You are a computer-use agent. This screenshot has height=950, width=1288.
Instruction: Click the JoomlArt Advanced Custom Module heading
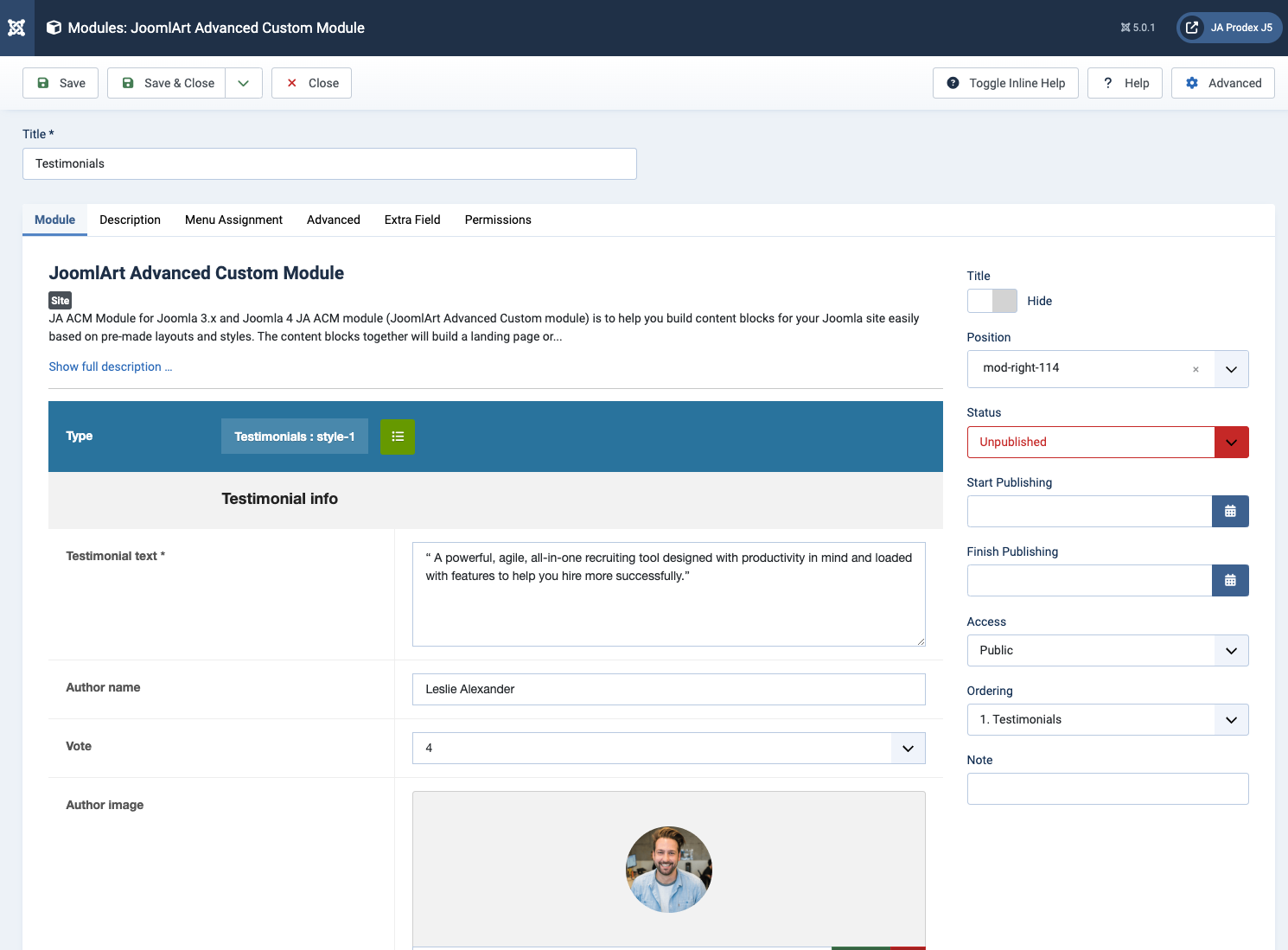point(196,273)
